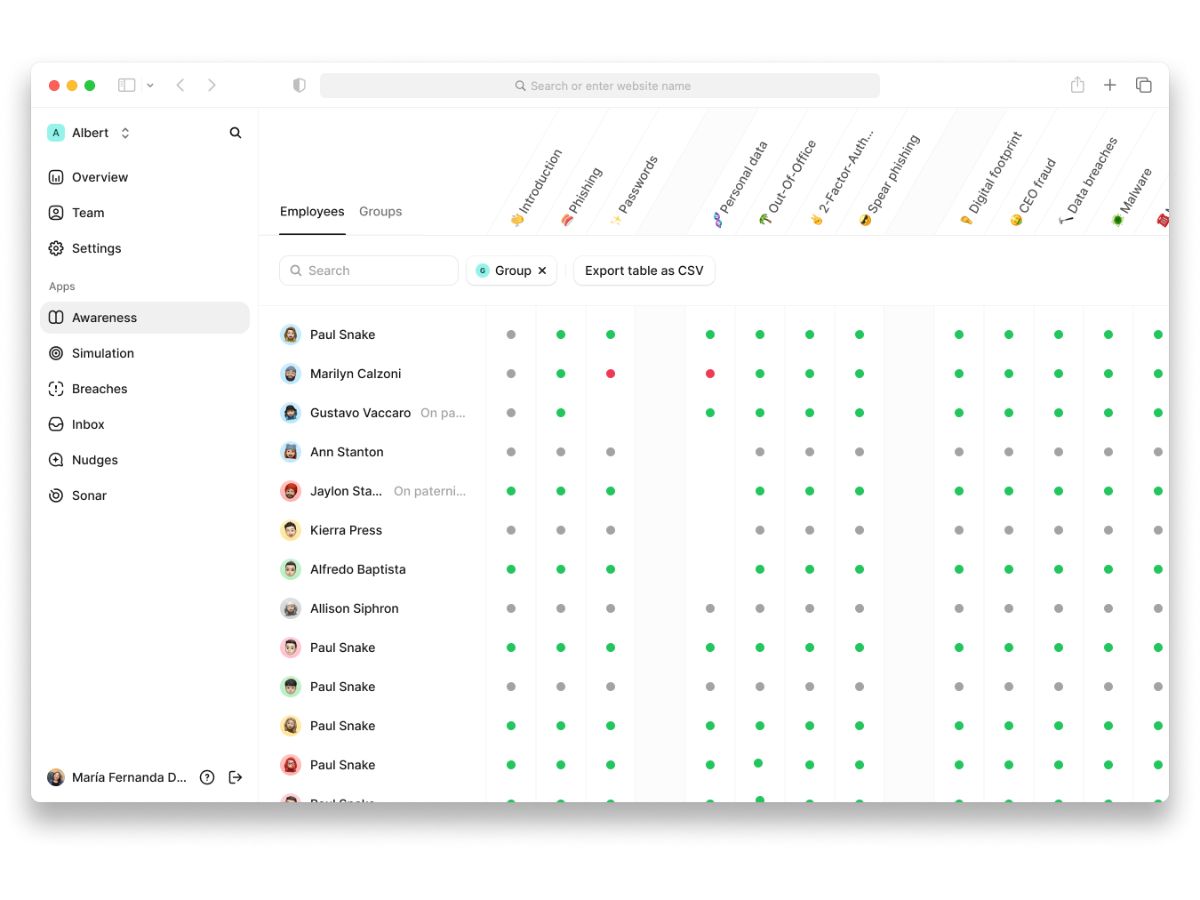Open the browser sidebar toggle dropdown arrow
This screenshot has height=900, width=1200.
pos(150,86)
